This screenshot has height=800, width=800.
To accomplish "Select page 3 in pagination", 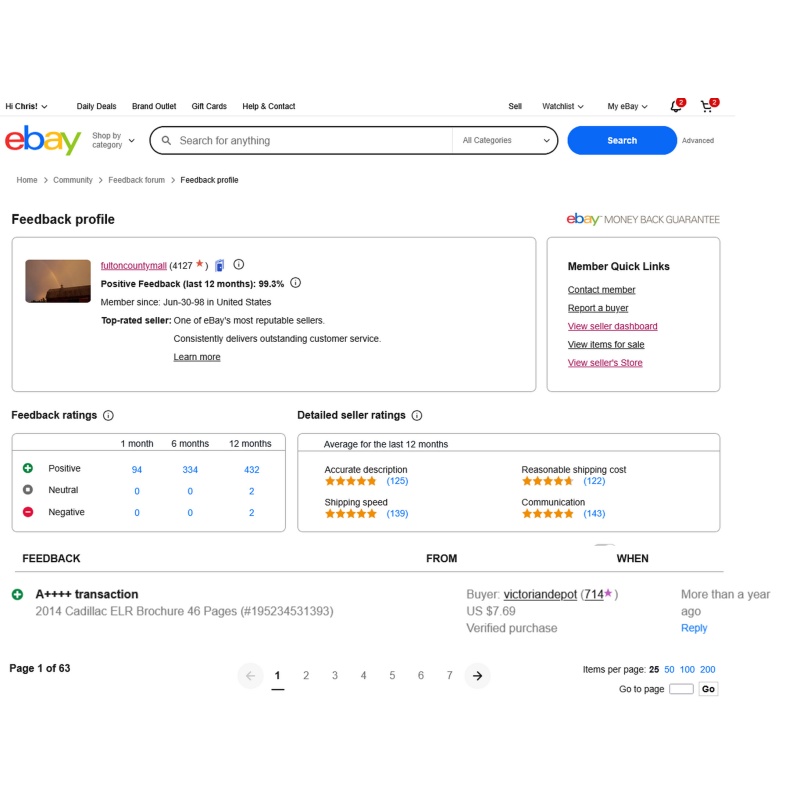I will point(335,676).
